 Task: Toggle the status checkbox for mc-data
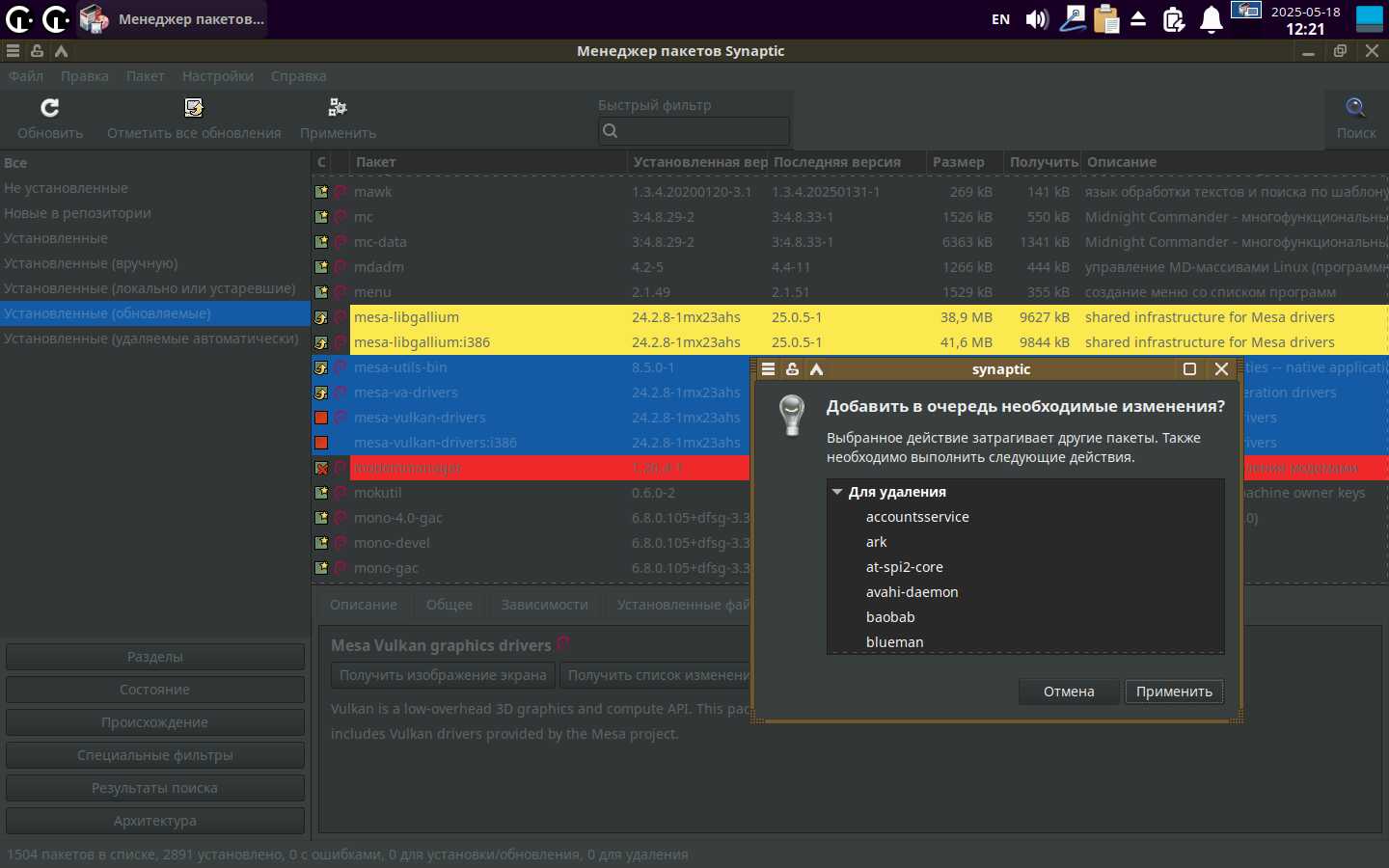321,242
